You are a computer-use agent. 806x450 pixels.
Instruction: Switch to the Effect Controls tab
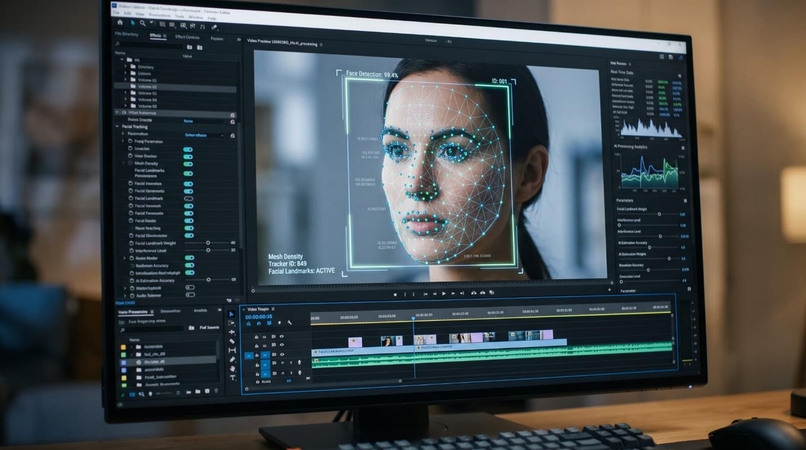tap(188, 37)
